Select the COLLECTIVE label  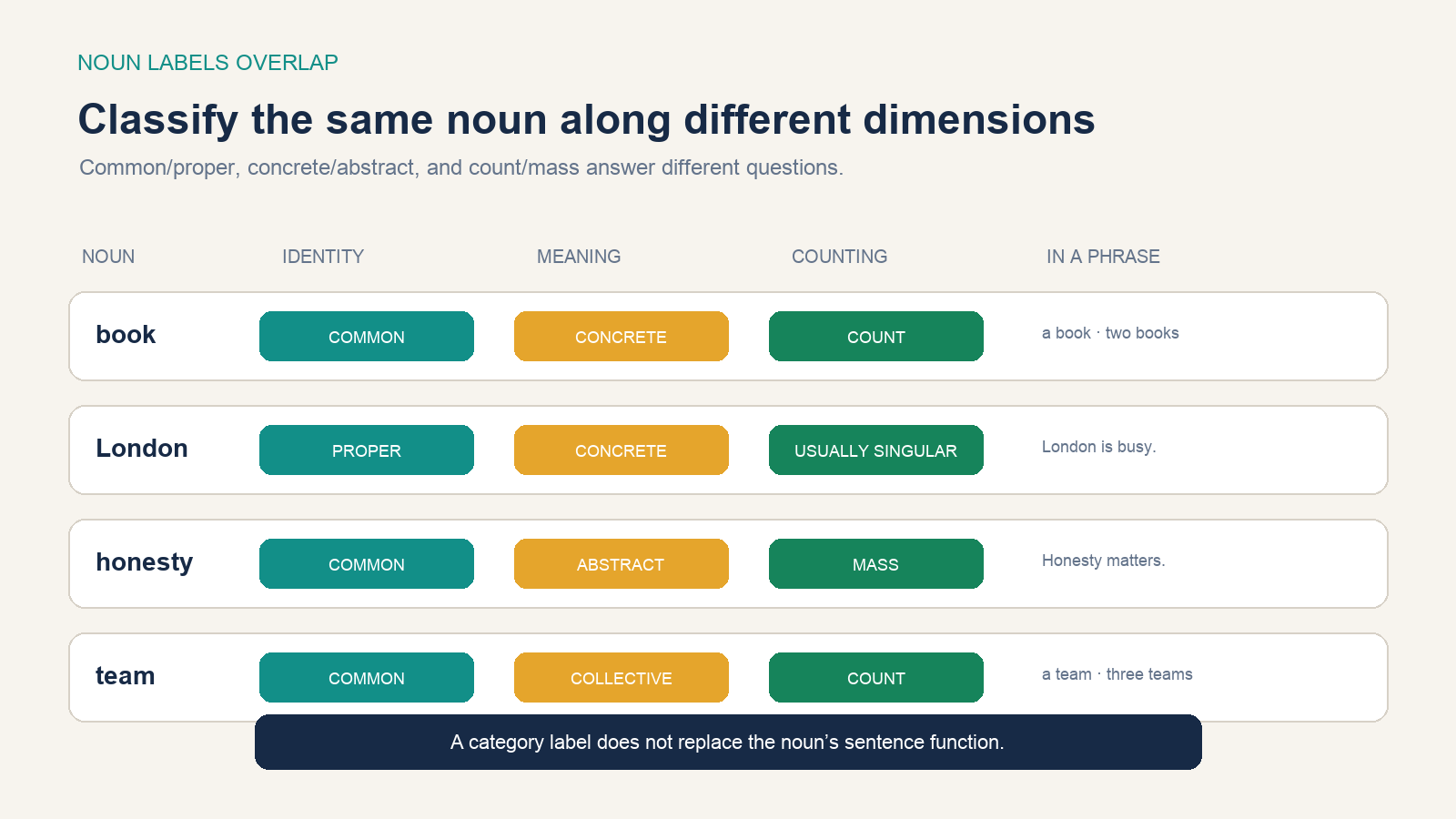click(x=622, y=678)
